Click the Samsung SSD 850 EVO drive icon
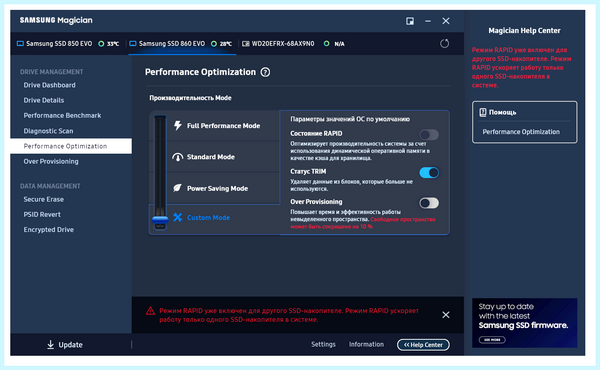Image resolution: width=600 pixels, height=370 pixels. (x=20, y=44)
